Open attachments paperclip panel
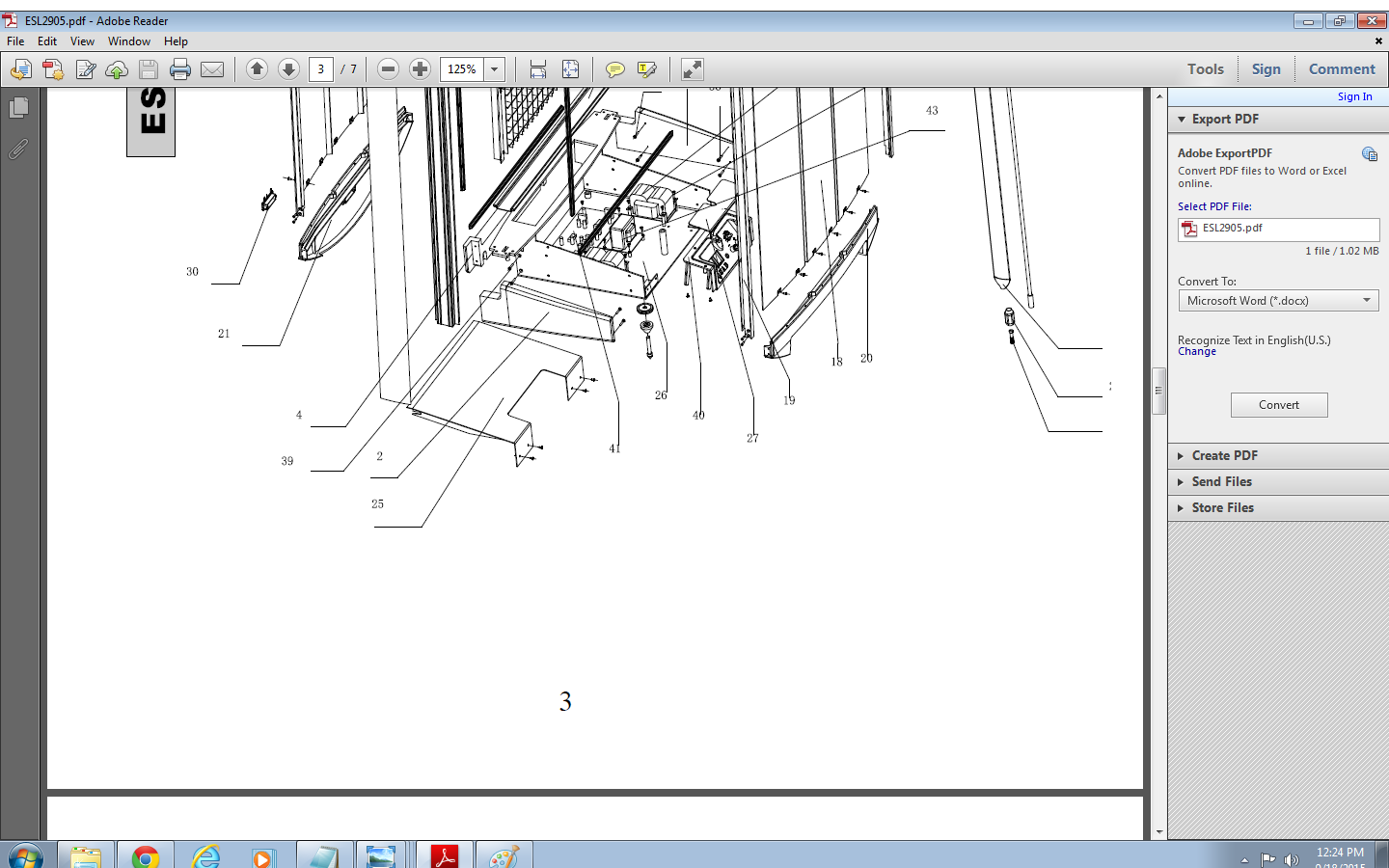The image size is (1389, 868). (x=18, y=149)
